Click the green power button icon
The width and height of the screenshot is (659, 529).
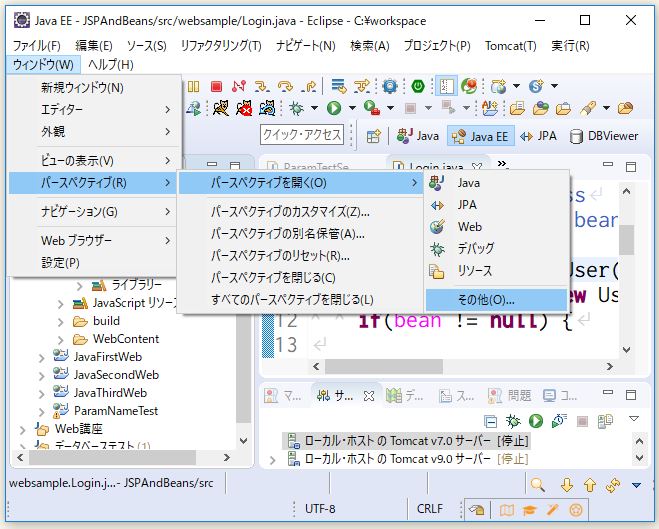click(x=418, y=87)
